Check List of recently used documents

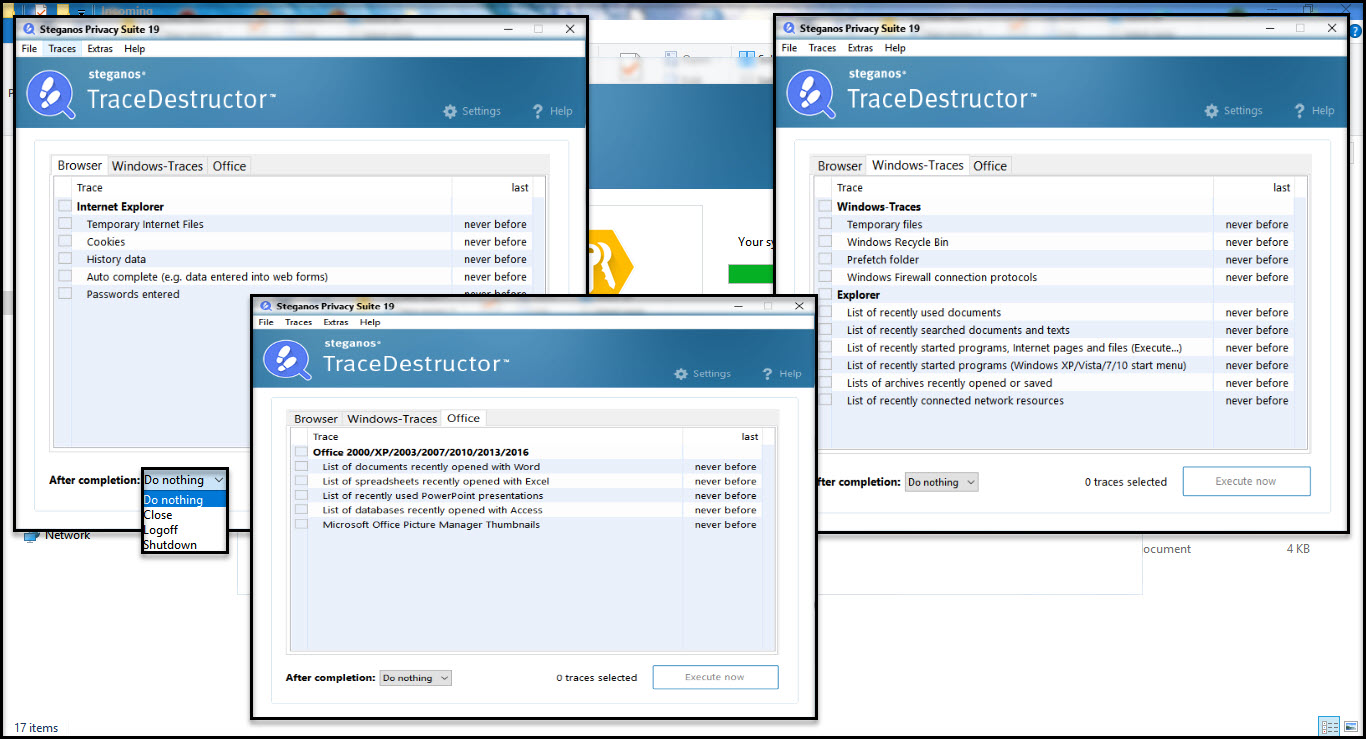point(825,312)
